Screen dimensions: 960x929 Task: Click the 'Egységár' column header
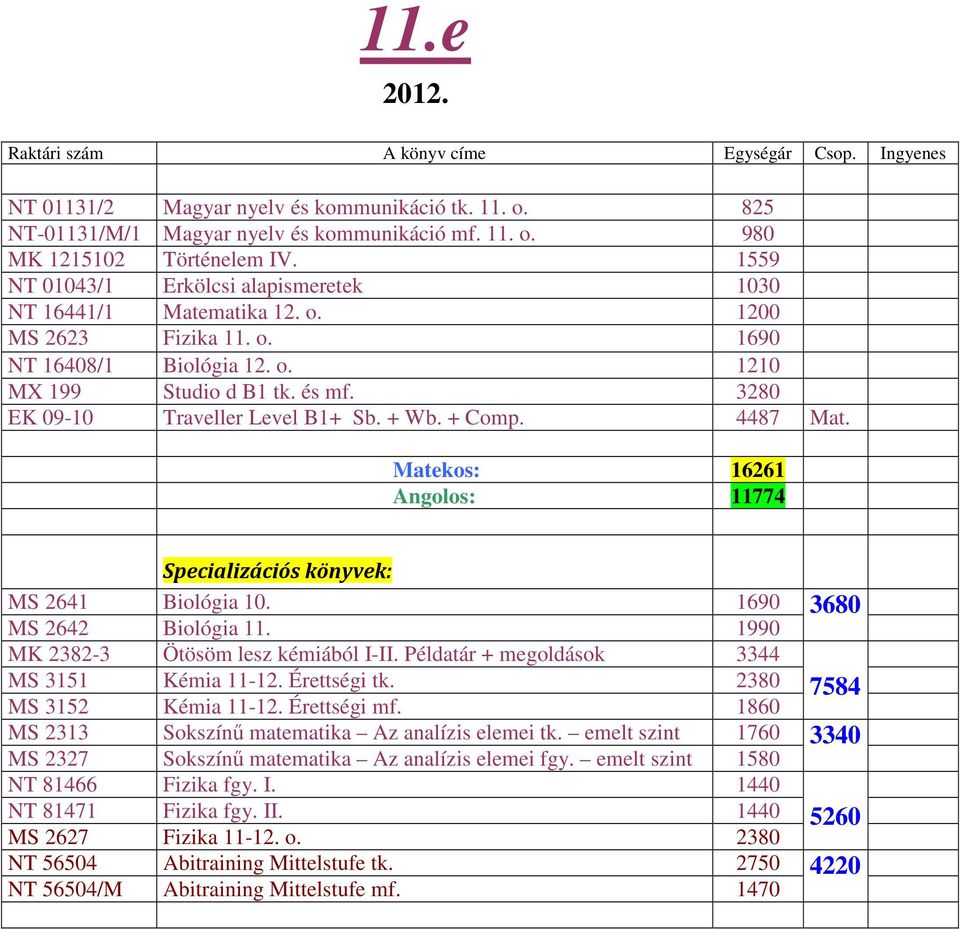tap(757, 153)
